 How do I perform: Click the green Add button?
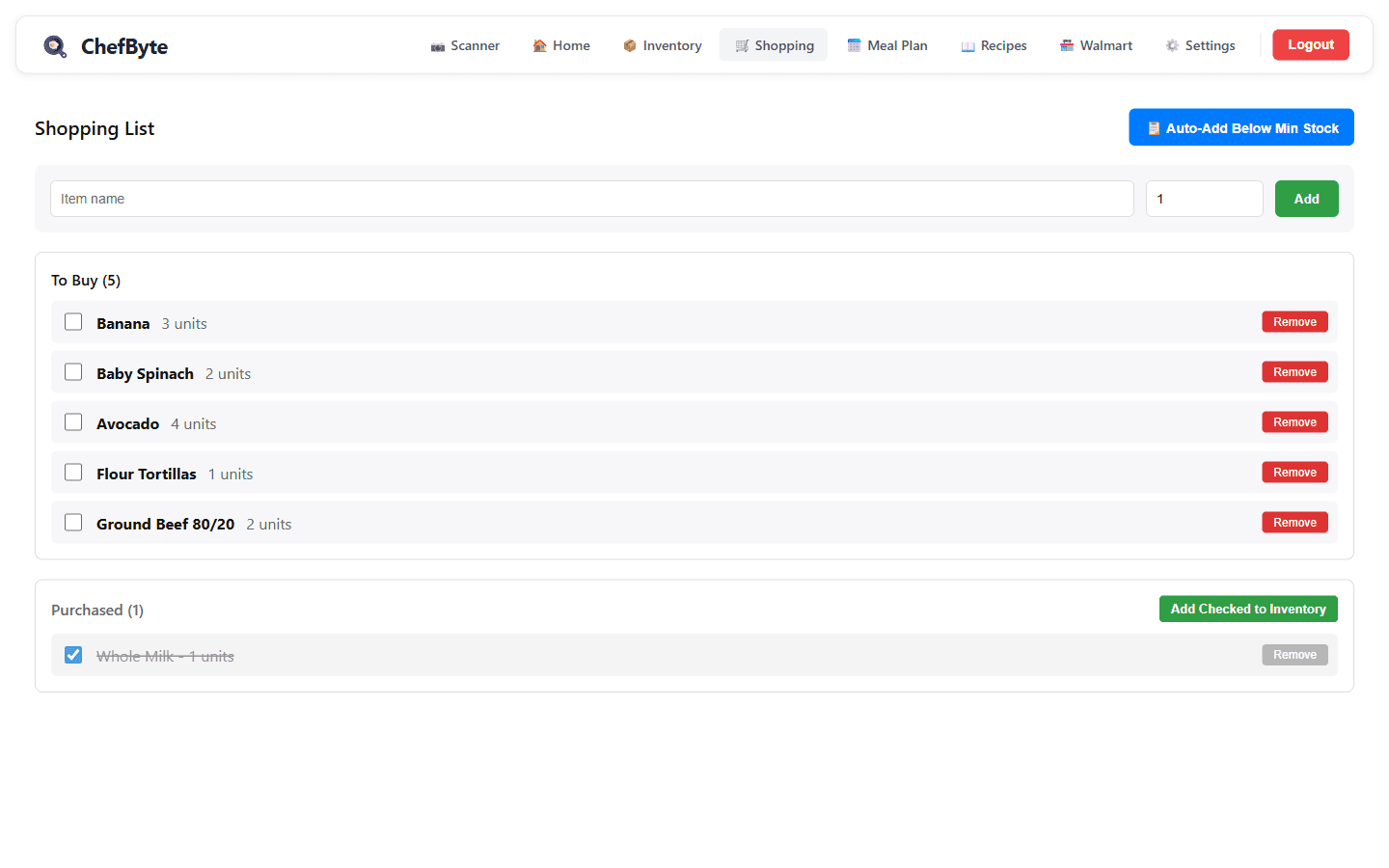pyautogui.click(x=1306, y=199)
